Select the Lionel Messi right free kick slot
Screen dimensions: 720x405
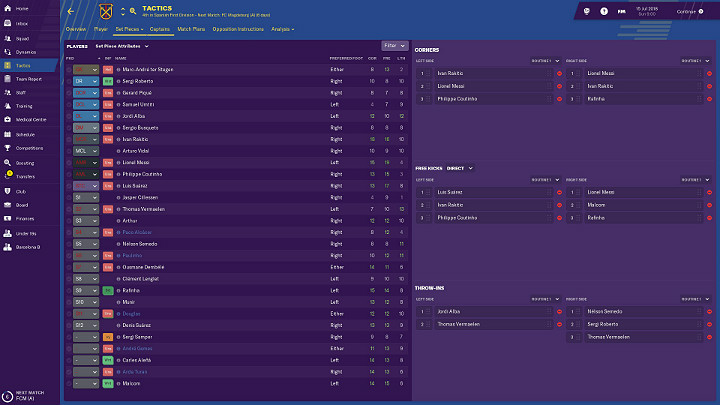pos(643,192)
